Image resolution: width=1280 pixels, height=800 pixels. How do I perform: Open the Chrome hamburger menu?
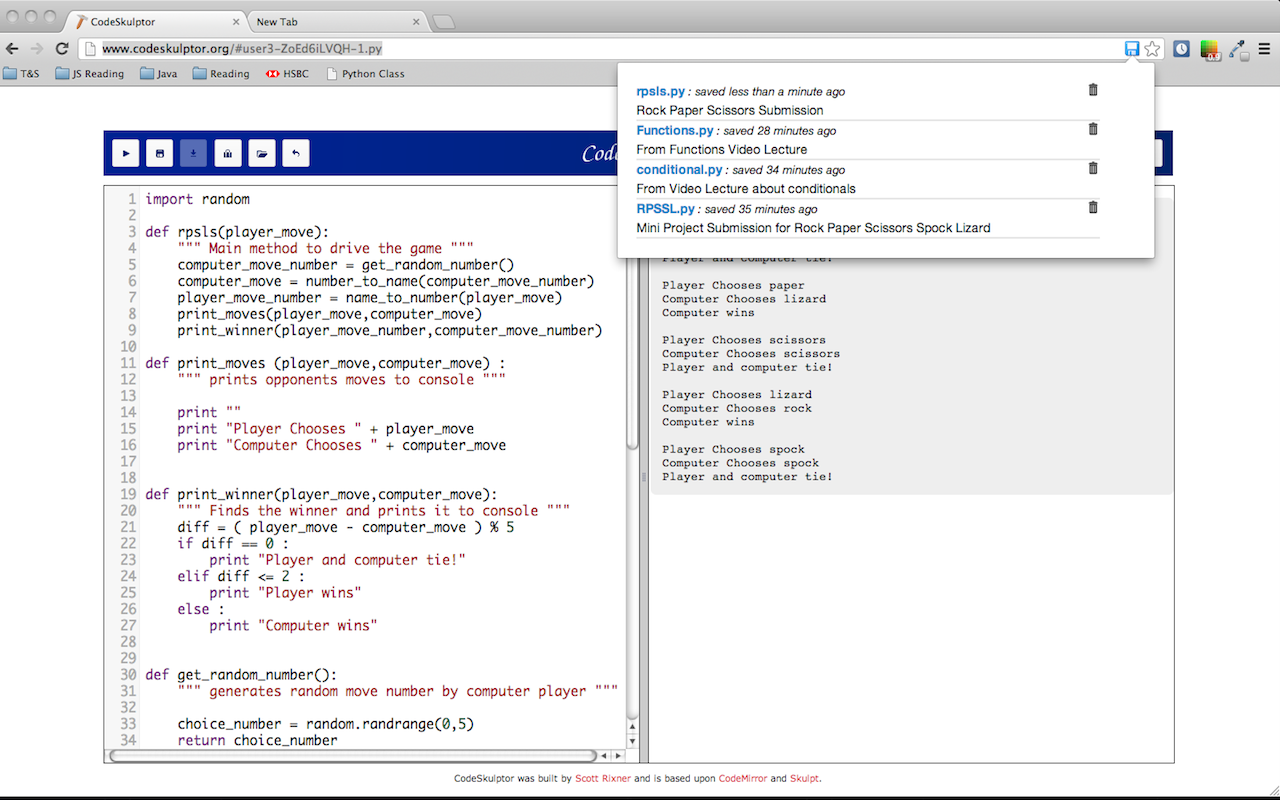click(x=1264, y=48)
